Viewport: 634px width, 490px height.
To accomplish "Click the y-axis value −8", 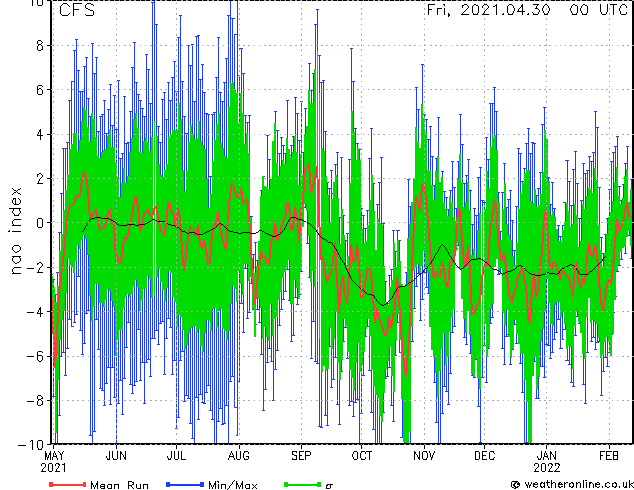I will (x=35, y=400).
